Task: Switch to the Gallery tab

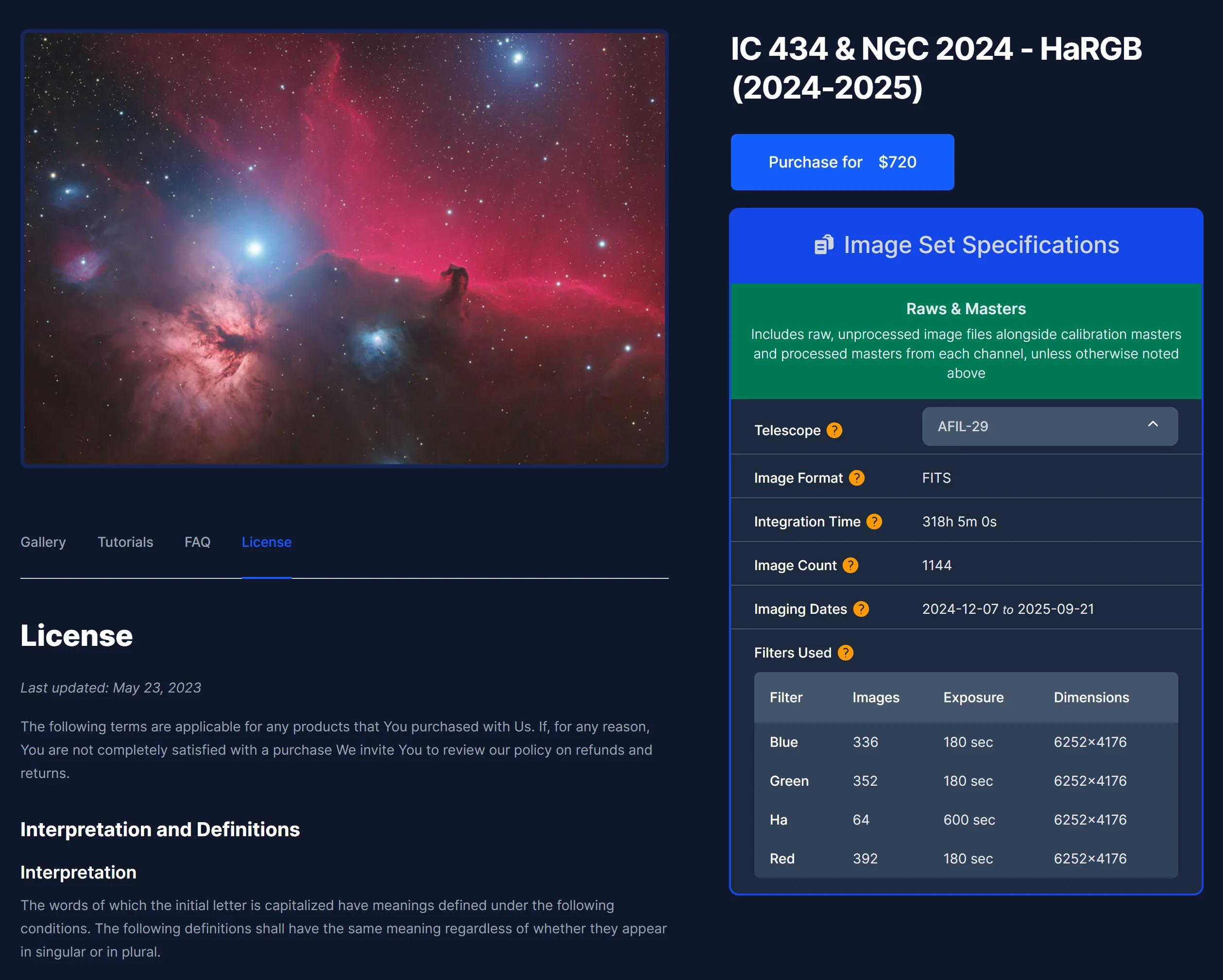Action: (x=43, y=542)
